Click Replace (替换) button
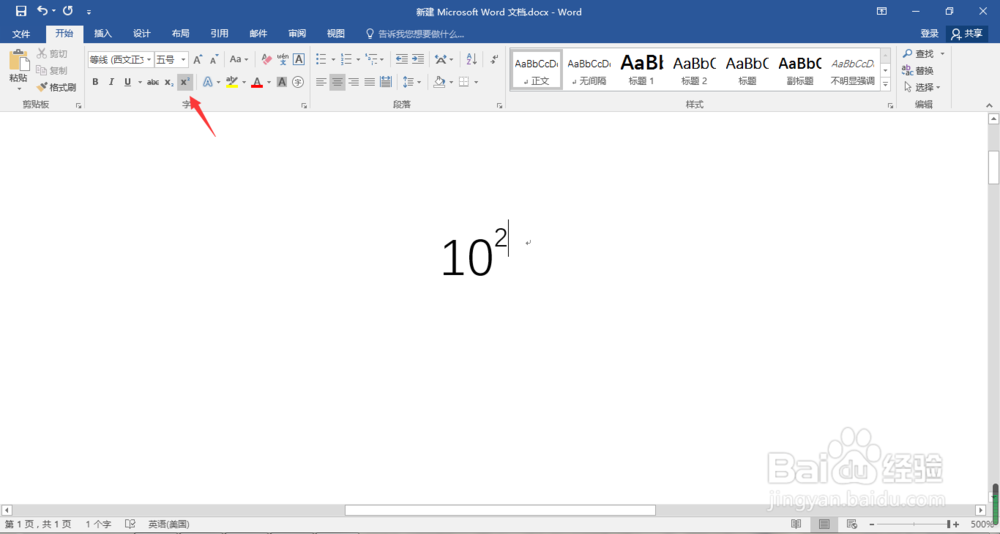 click(918, 71)
